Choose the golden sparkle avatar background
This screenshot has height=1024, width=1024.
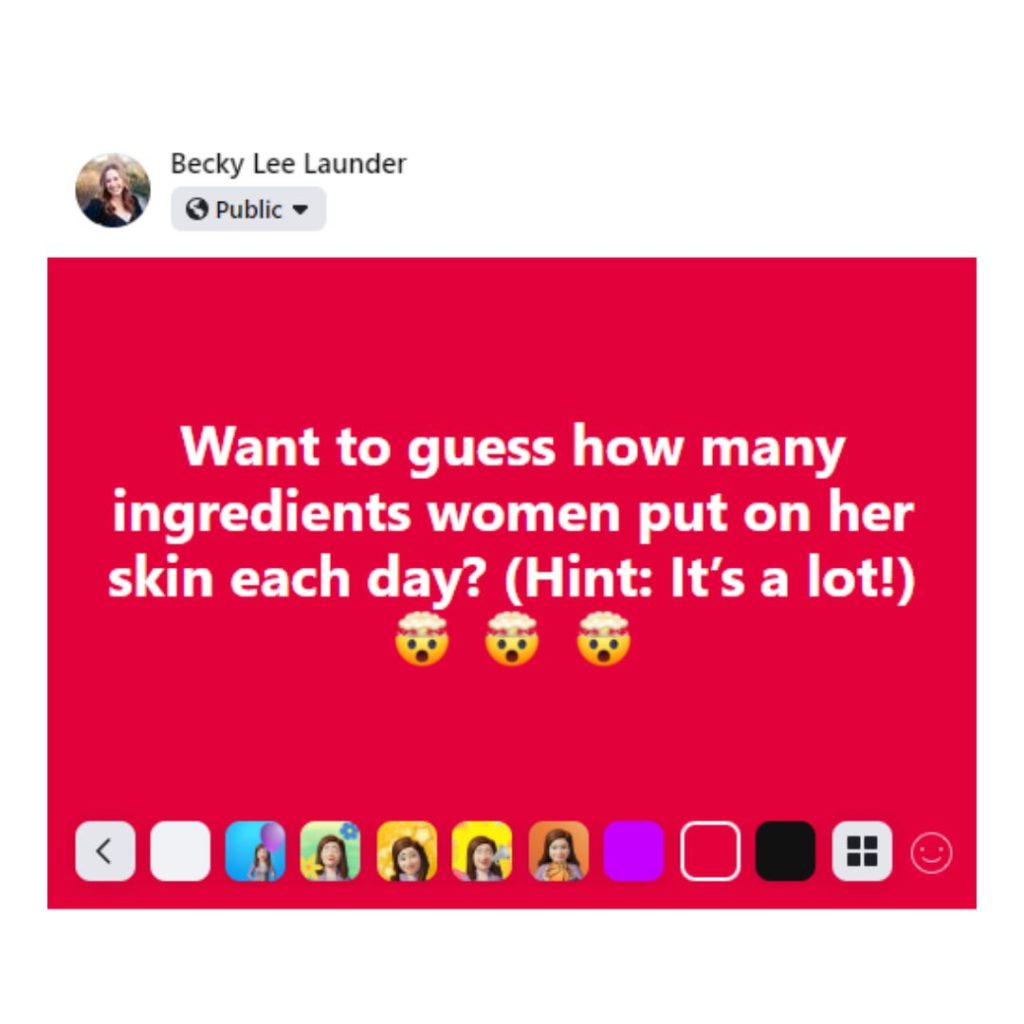(407, 851)
